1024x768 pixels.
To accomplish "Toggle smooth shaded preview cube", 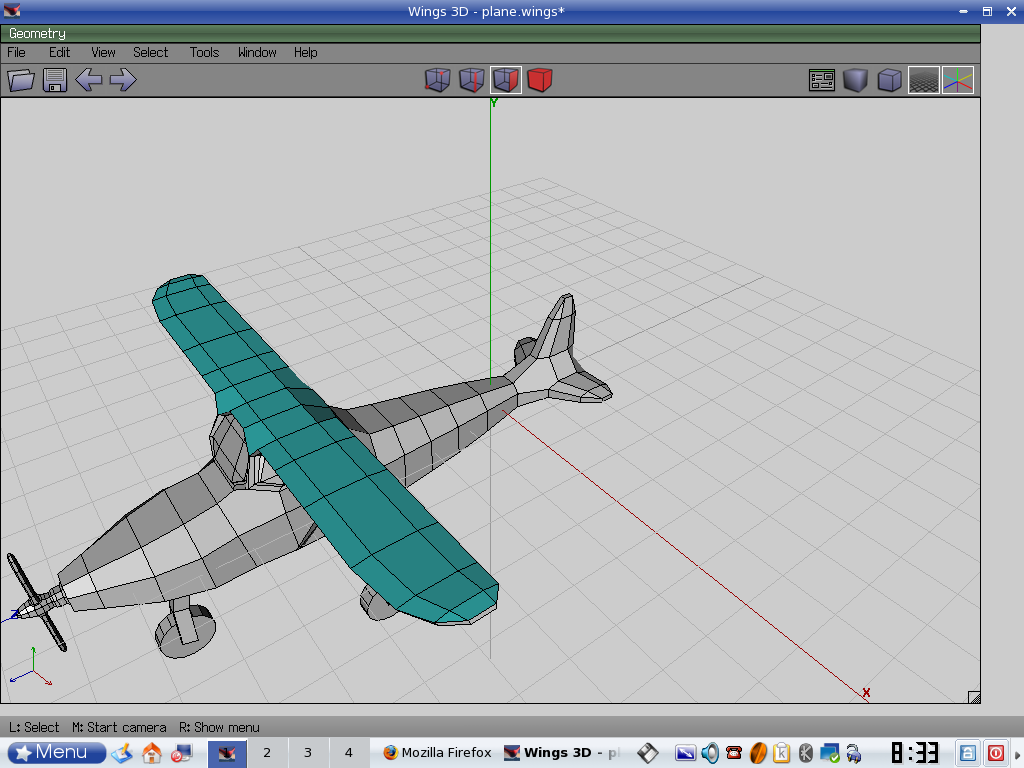I will click(x=855, y=80).
